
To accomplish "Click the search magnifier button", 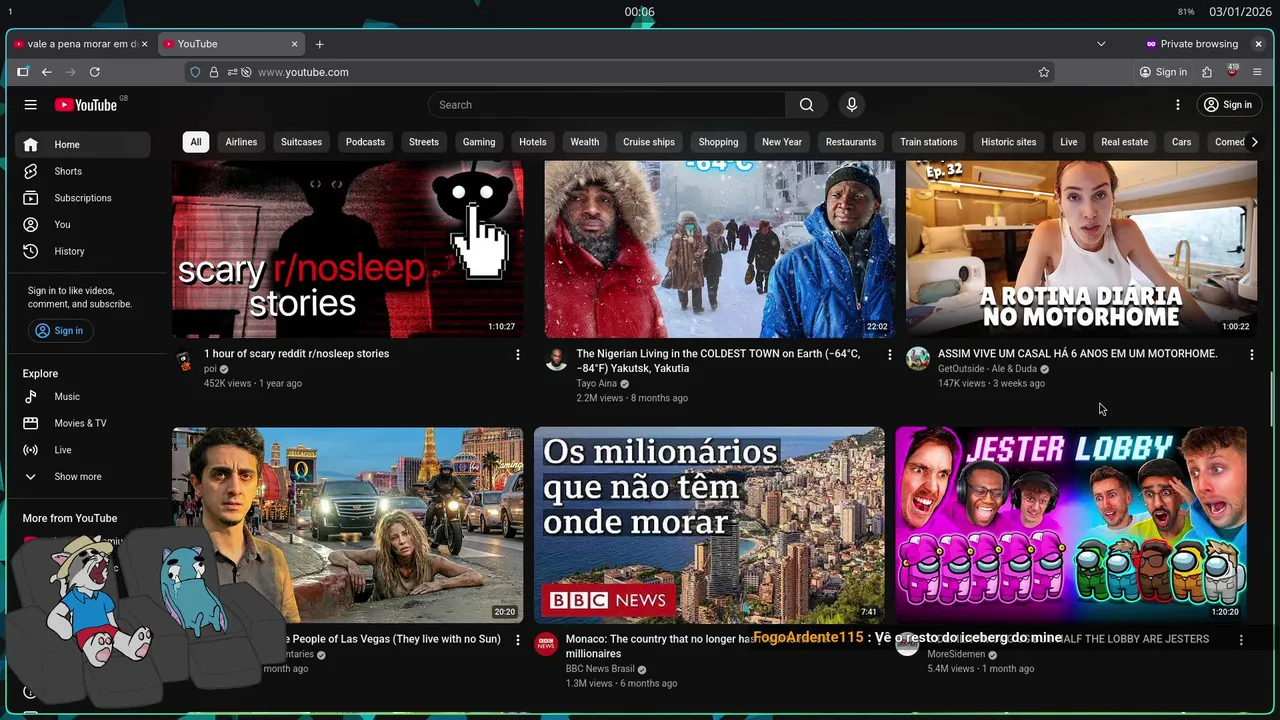I will pos(806,105).
